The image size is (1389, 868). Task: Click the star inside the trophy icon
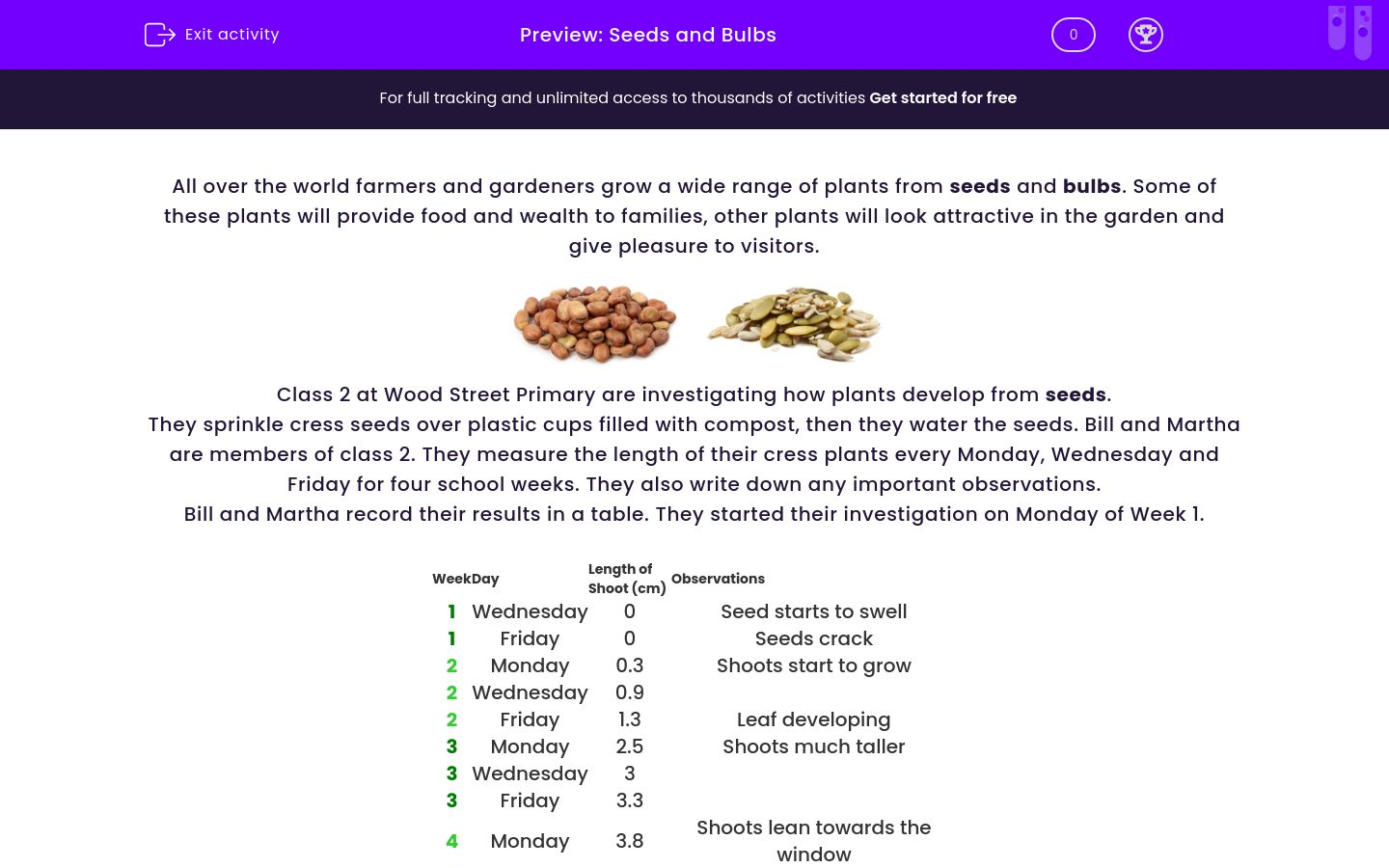click(x=1146, y=31)
